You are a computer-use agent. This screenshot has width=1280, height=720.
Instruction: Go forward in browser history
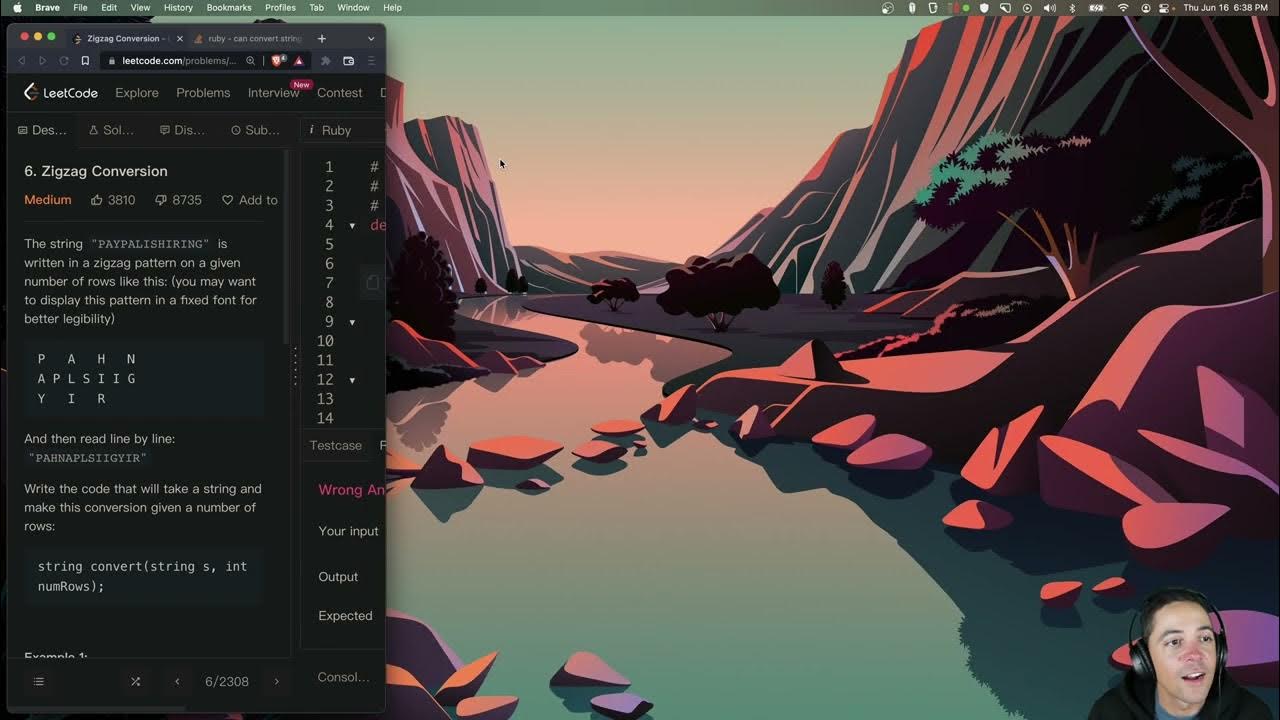point(43,61)
